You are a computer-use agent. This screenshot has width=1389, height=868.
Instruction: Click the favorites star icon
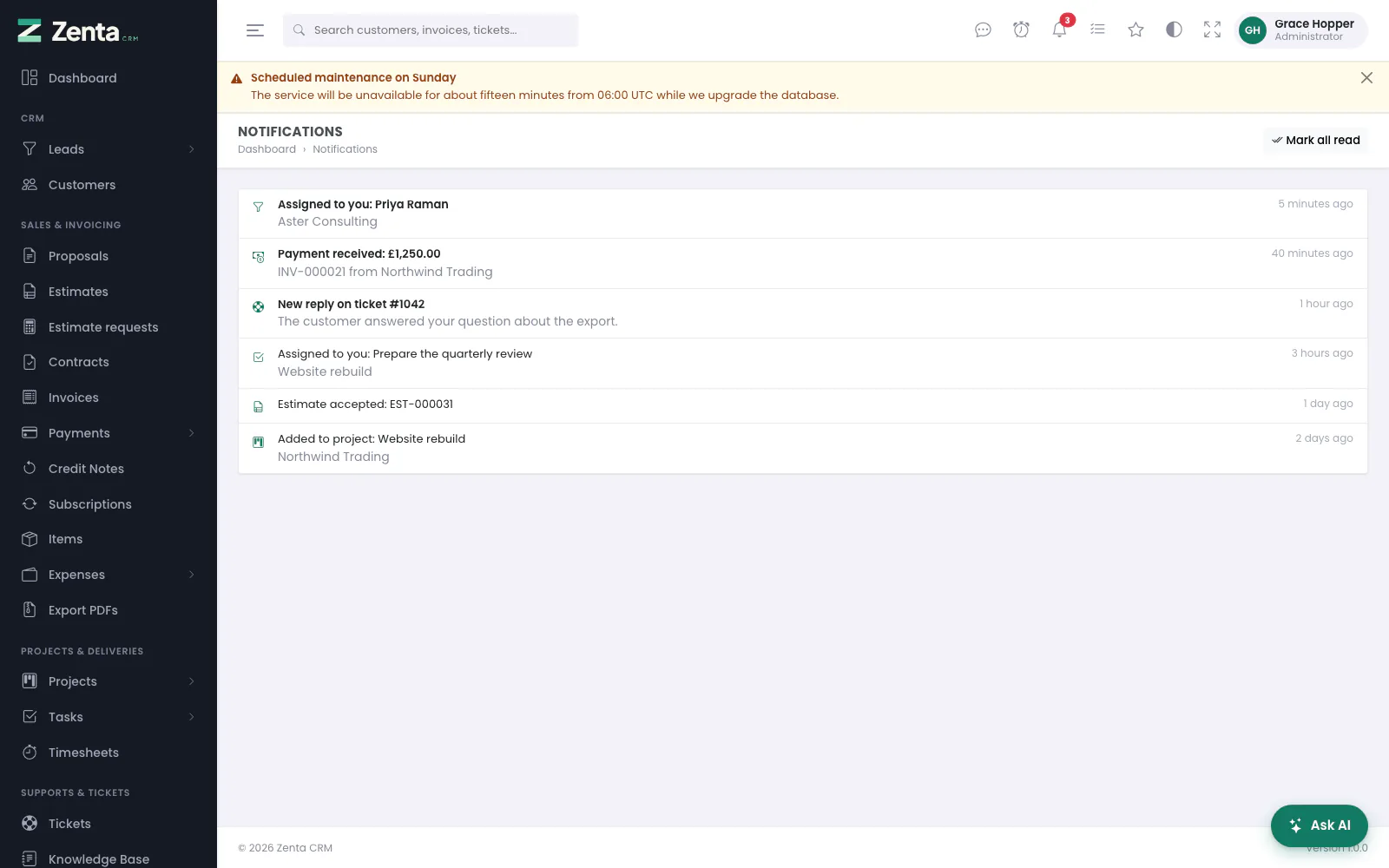(x=1136, y=30)
